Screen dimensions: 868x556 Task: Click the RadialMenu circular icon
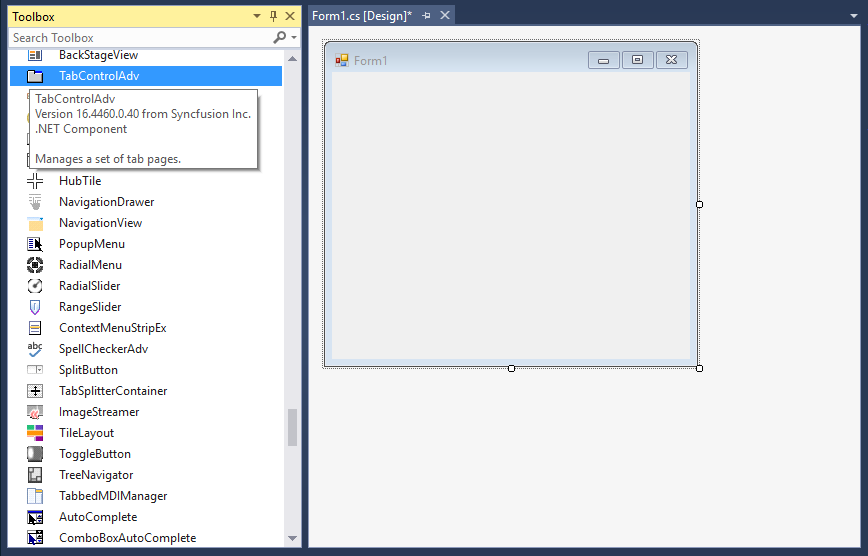(x=35, y=265)
